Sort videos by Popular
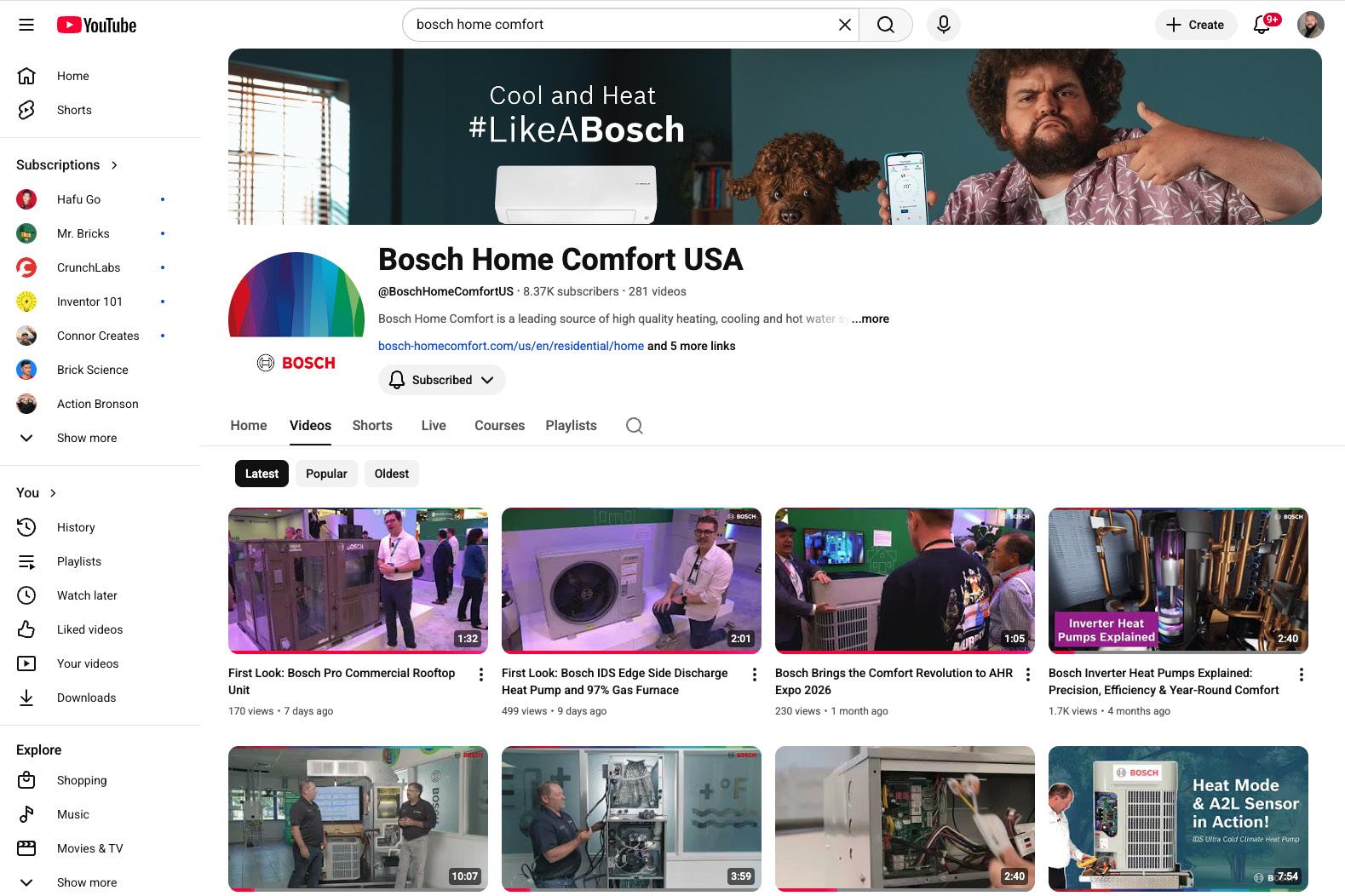 (326, 474)
